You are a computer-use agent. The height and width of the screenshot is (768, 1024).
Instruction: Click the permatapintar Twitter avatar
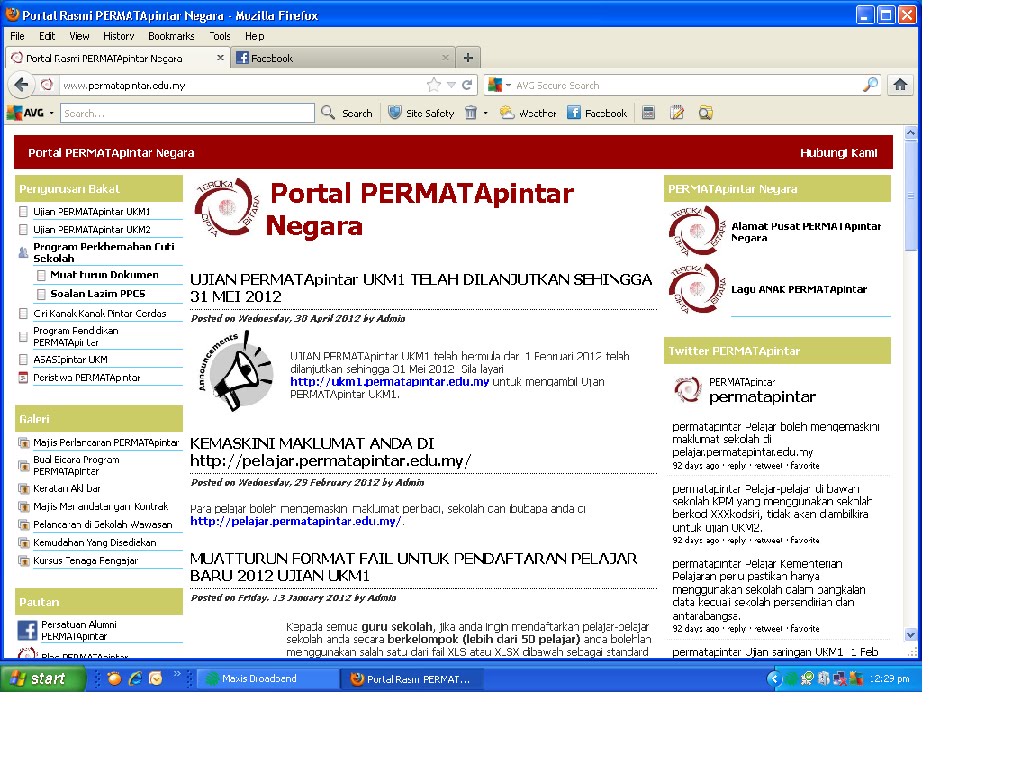coord(687,390)
